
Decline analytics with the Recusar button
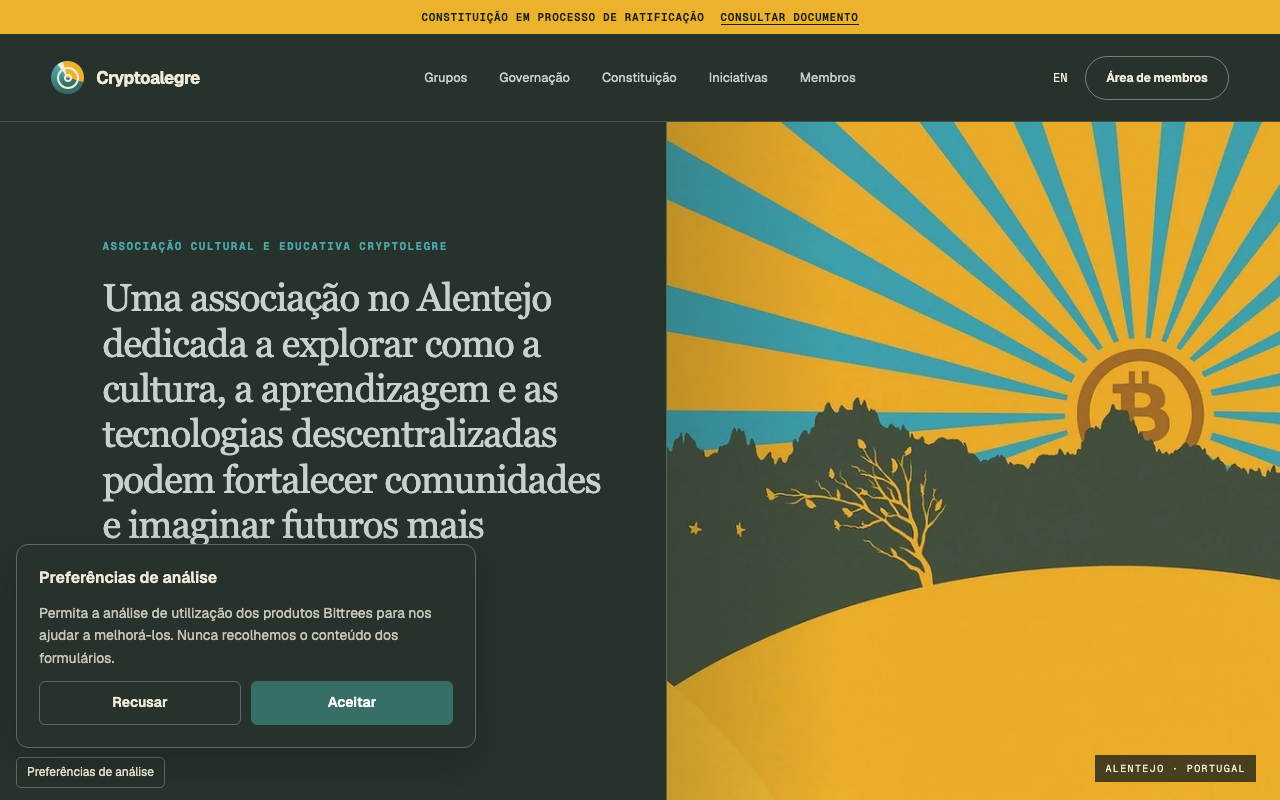pyautogui.click(x=140, y=703)
